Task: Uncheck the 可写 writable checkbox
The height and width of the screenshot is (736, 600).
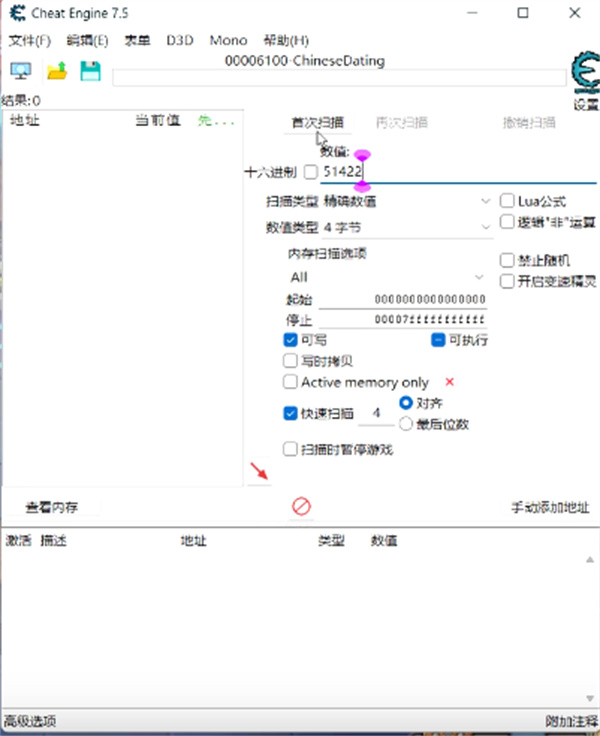Action: [291, 340]
